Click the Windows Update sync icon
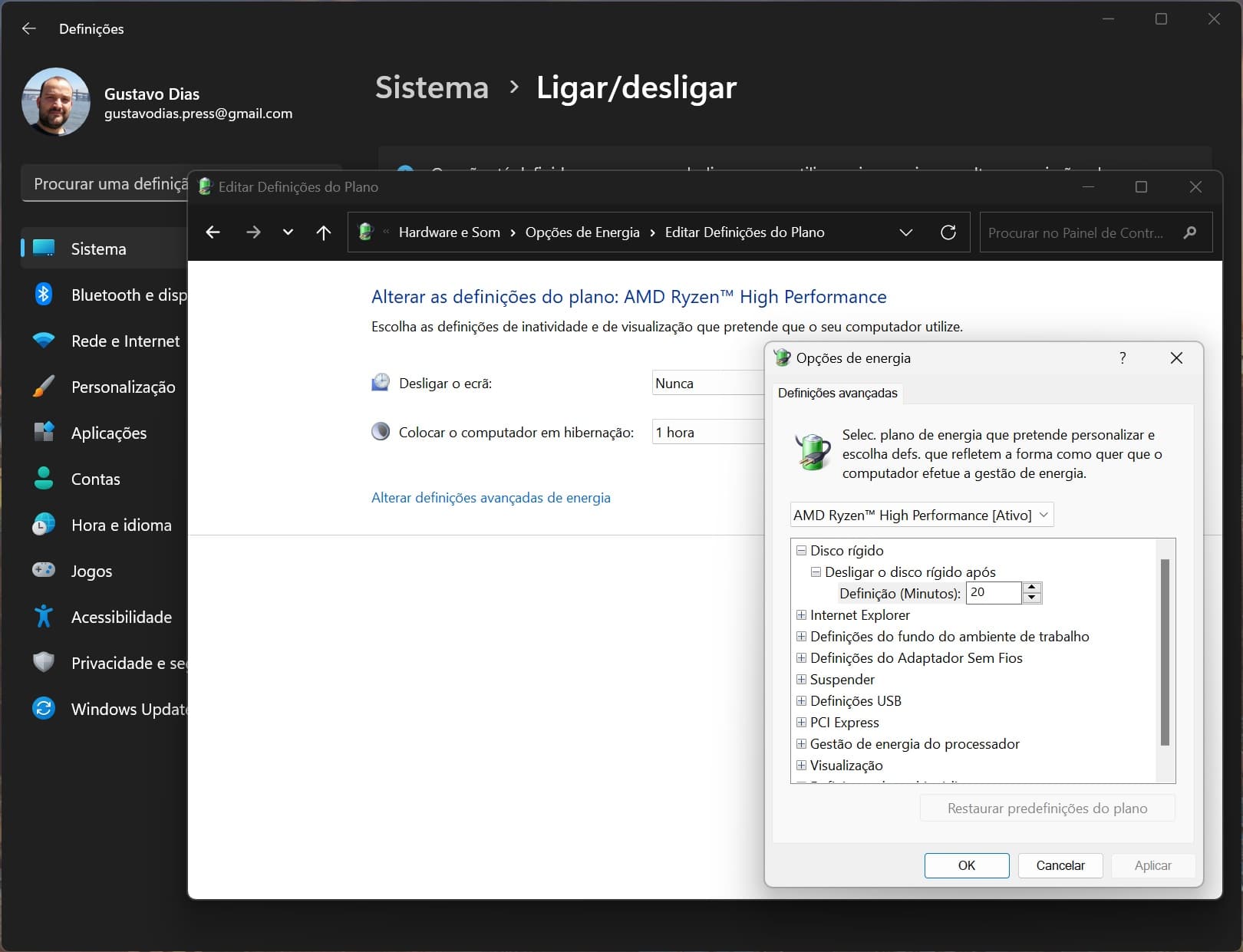The width and height of the screenshot is (1243, 952). (44, 708)
